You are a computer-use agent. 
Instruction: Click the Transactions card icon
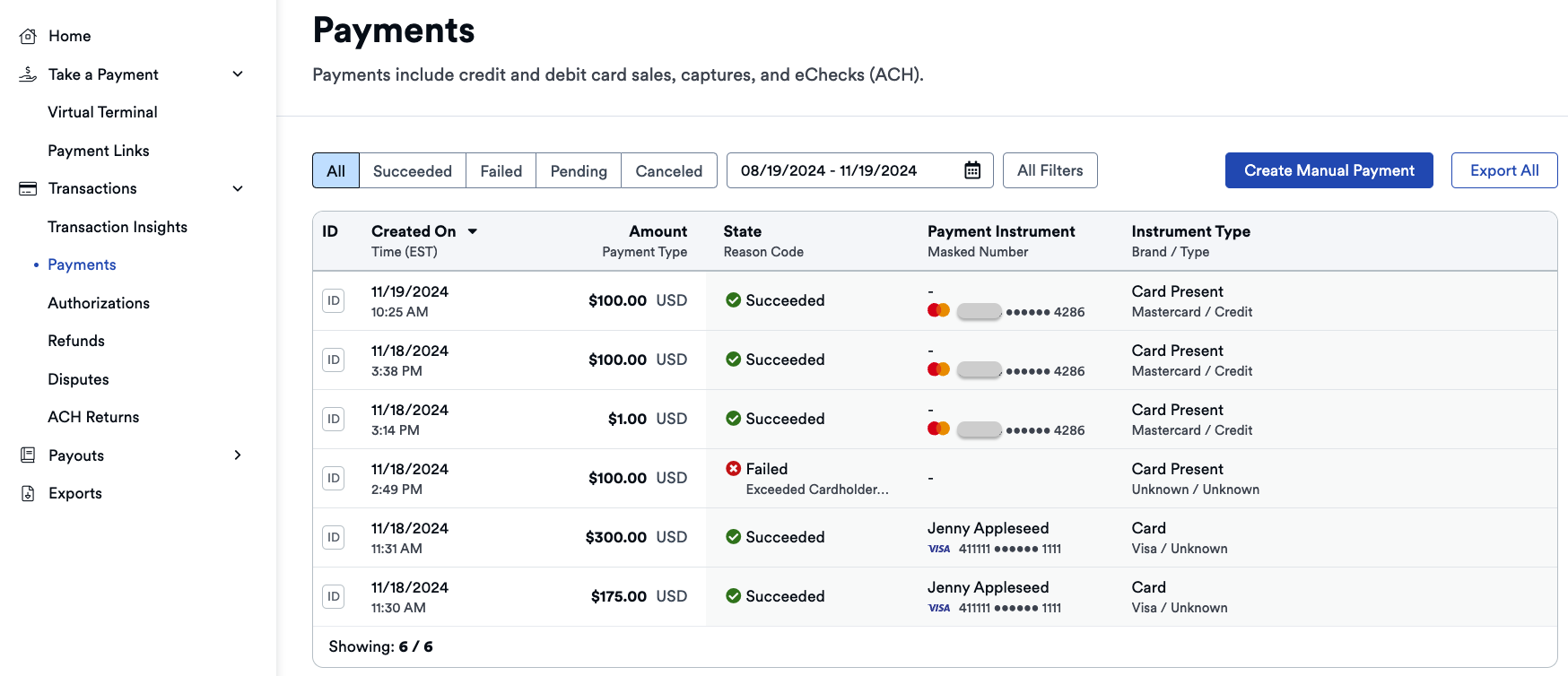[28, 188]
